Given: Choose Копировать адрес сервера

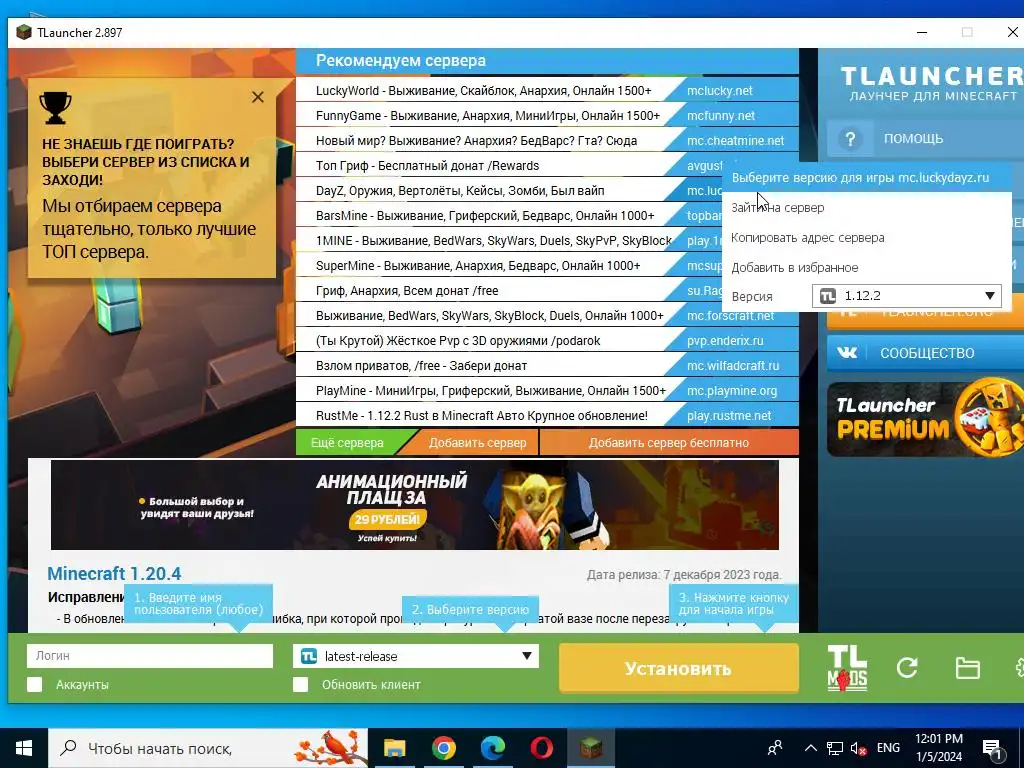Looking at the screenshot, I should tap(807, 238).
